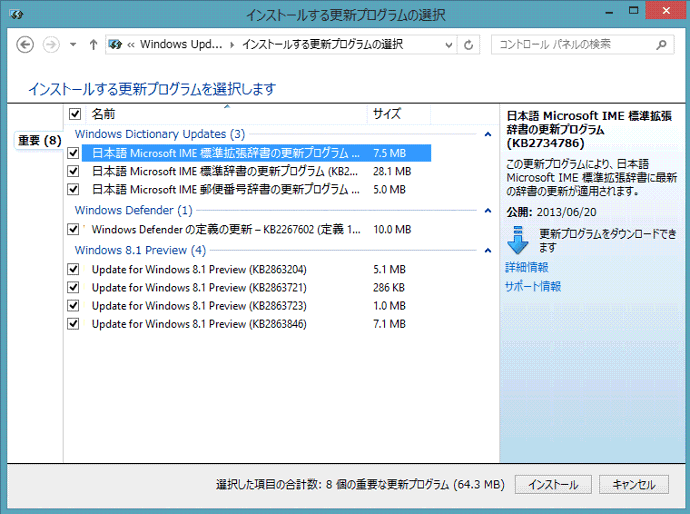Open the 詳細情報 link
The height and width of the screenshot is (514, 690).
pos(527,268)
